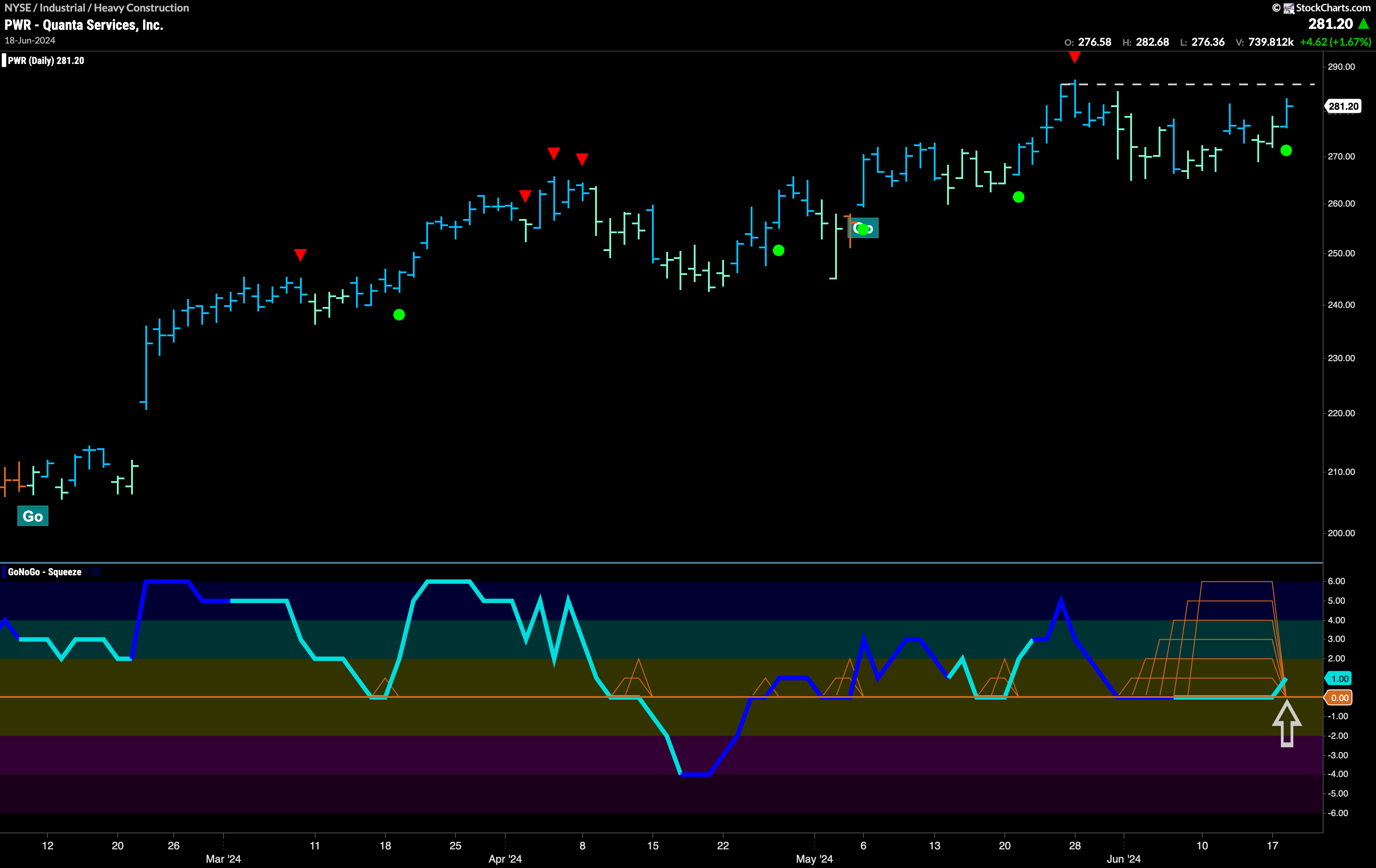Click the green dot marker near the 250.00 level
This screenshot has width=1376, height=868.
778,250
